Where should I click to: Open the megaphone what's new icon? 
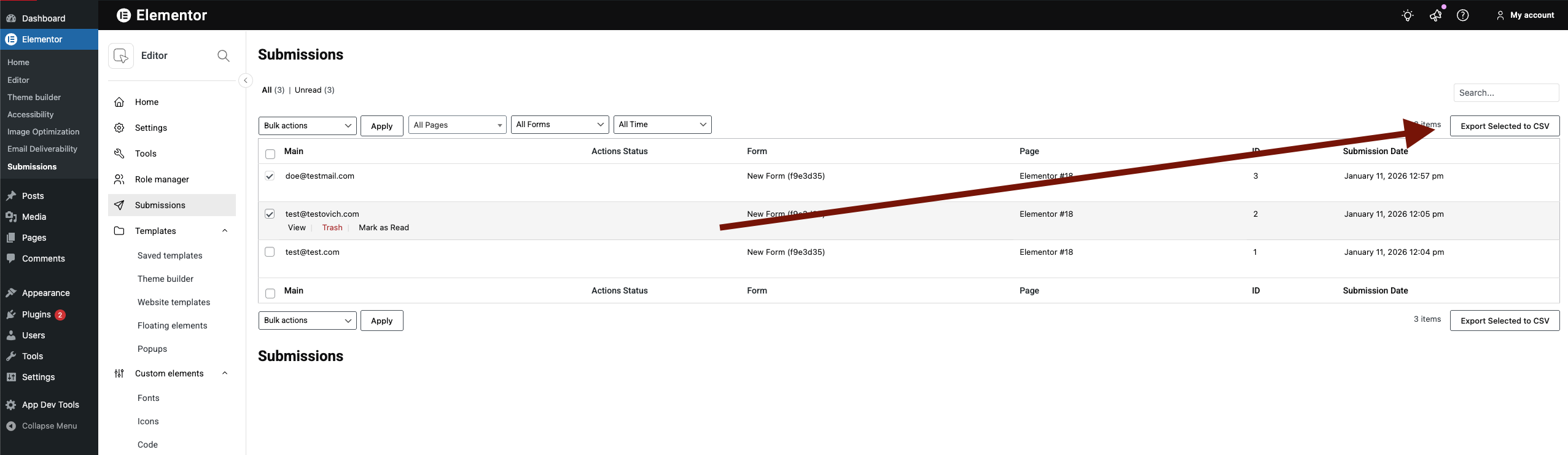pyautogui.click(x=1435, y=15)
